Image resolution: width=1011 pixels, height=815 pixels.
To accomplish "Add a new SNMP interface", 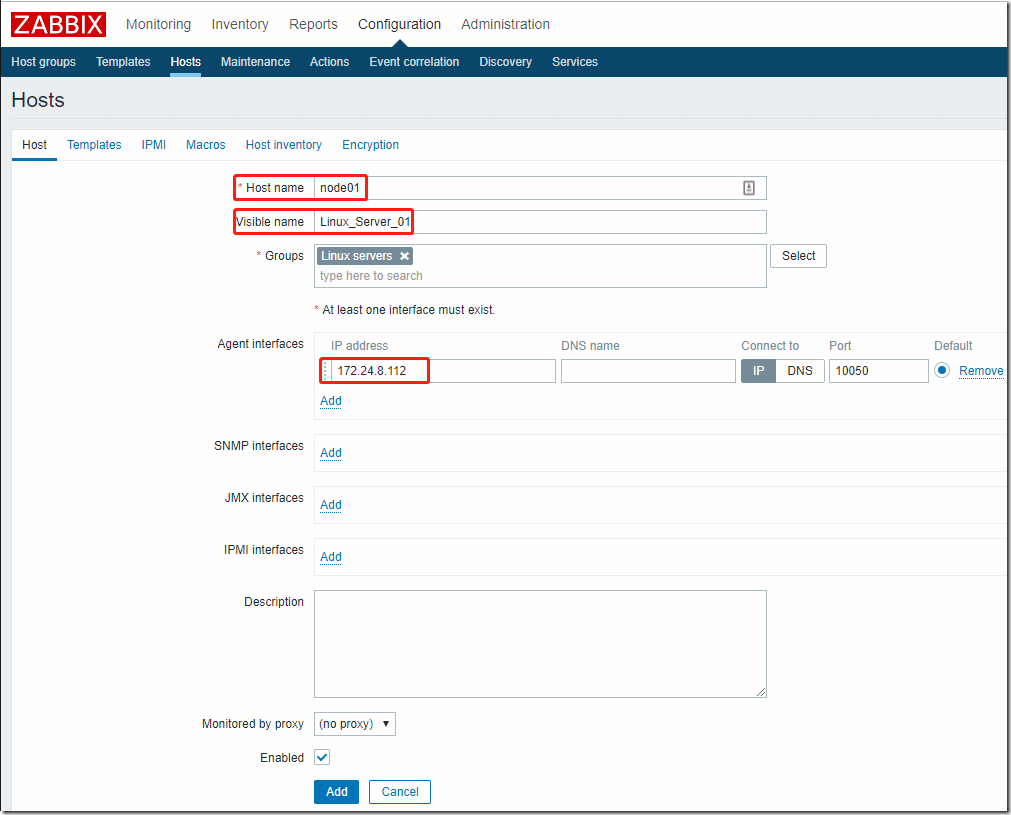I will (331, 453).
